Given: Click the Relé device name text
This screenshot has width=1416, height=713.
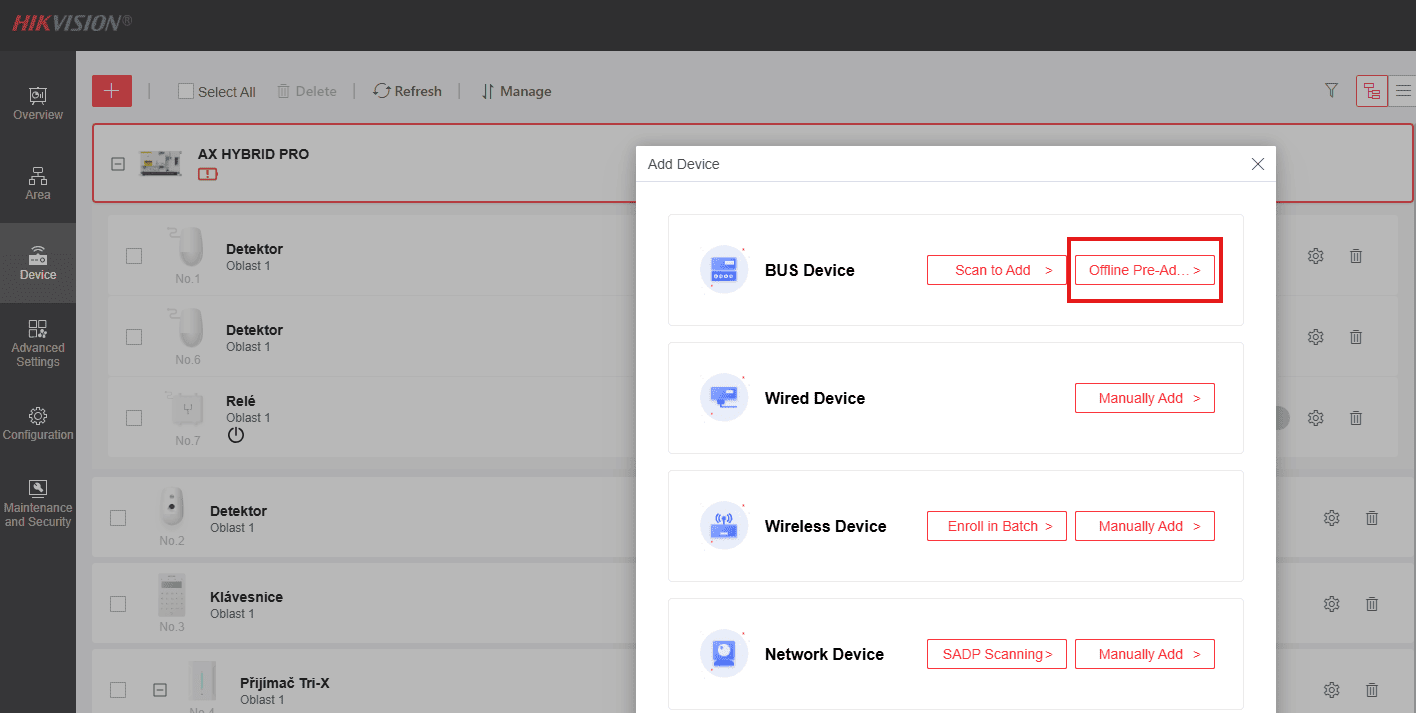Looking at the screenshot, I should tap(241, 401).
